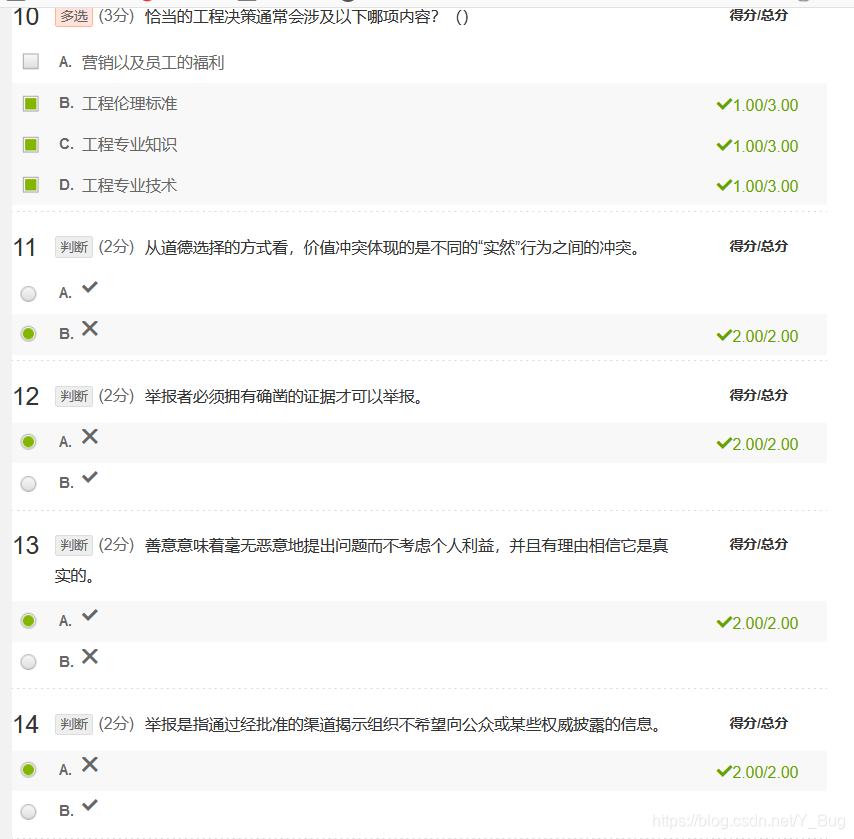Image resolution: width=854 pixels, height=839 pixels.
Task: Click score 1.00/3.00 beside 工程专业知识
Action: pyautogui.click(x=758, y=145)
